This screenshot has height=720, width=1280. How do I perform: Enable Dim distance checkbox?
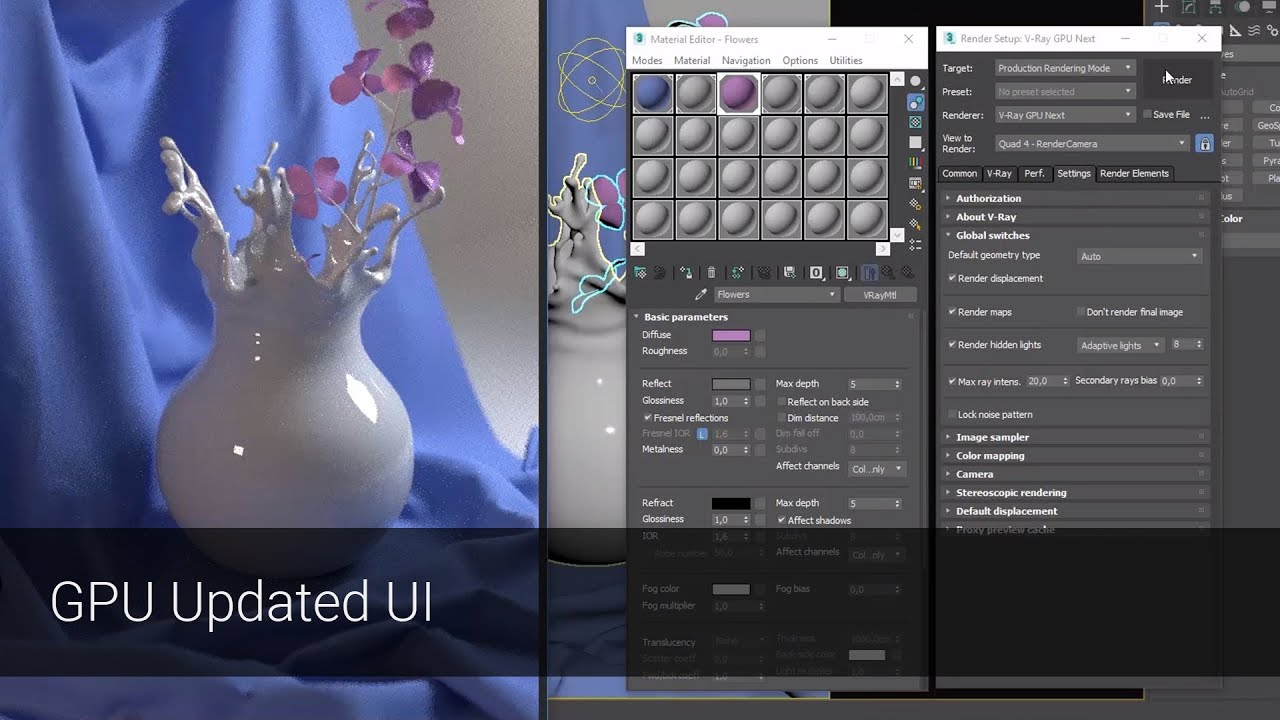click(782, 418)
